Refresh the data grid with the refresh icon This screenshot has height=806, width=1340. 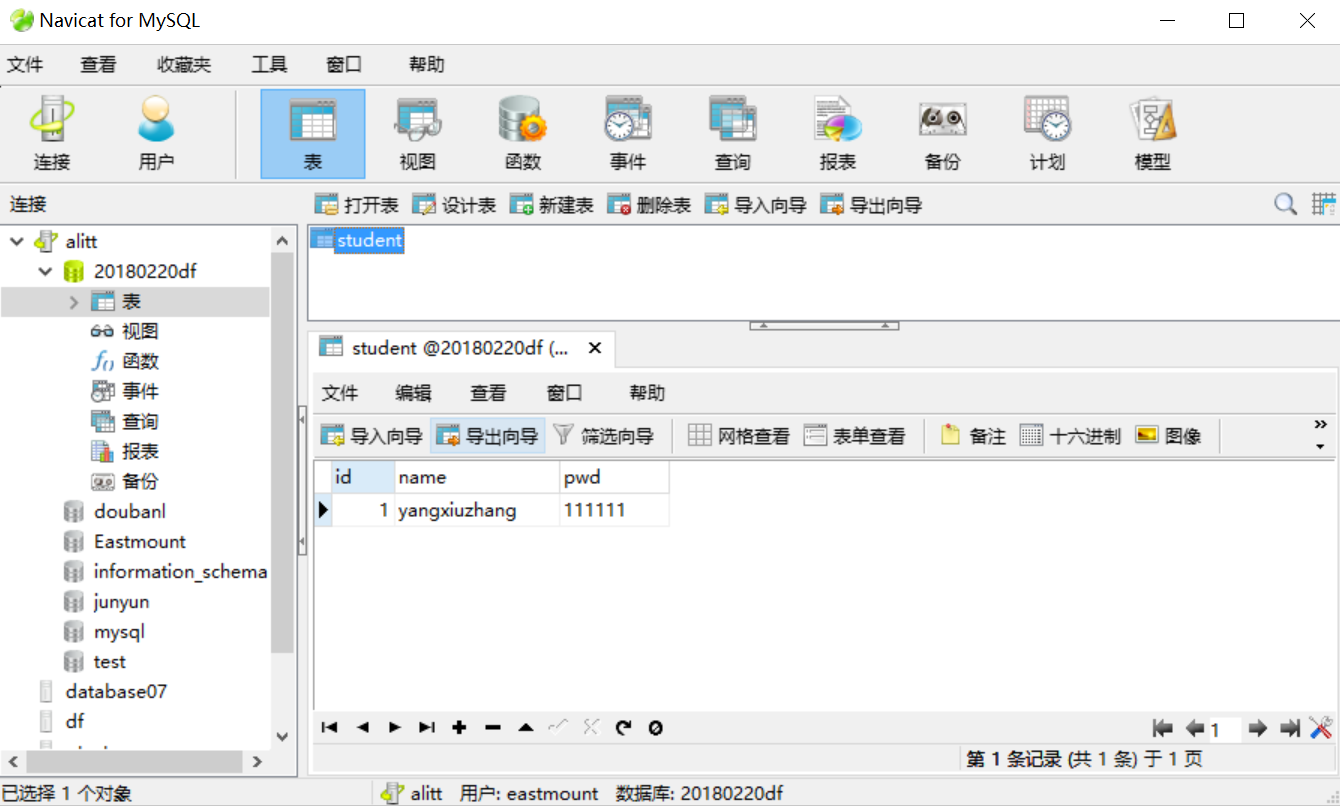[x=623, y=727]
